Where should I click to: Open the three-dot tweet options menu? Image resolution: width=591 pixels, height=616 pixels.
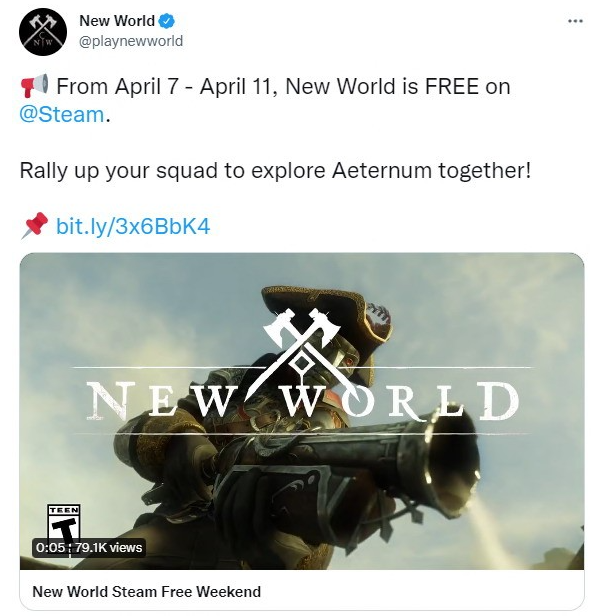[x=575, y=21]
